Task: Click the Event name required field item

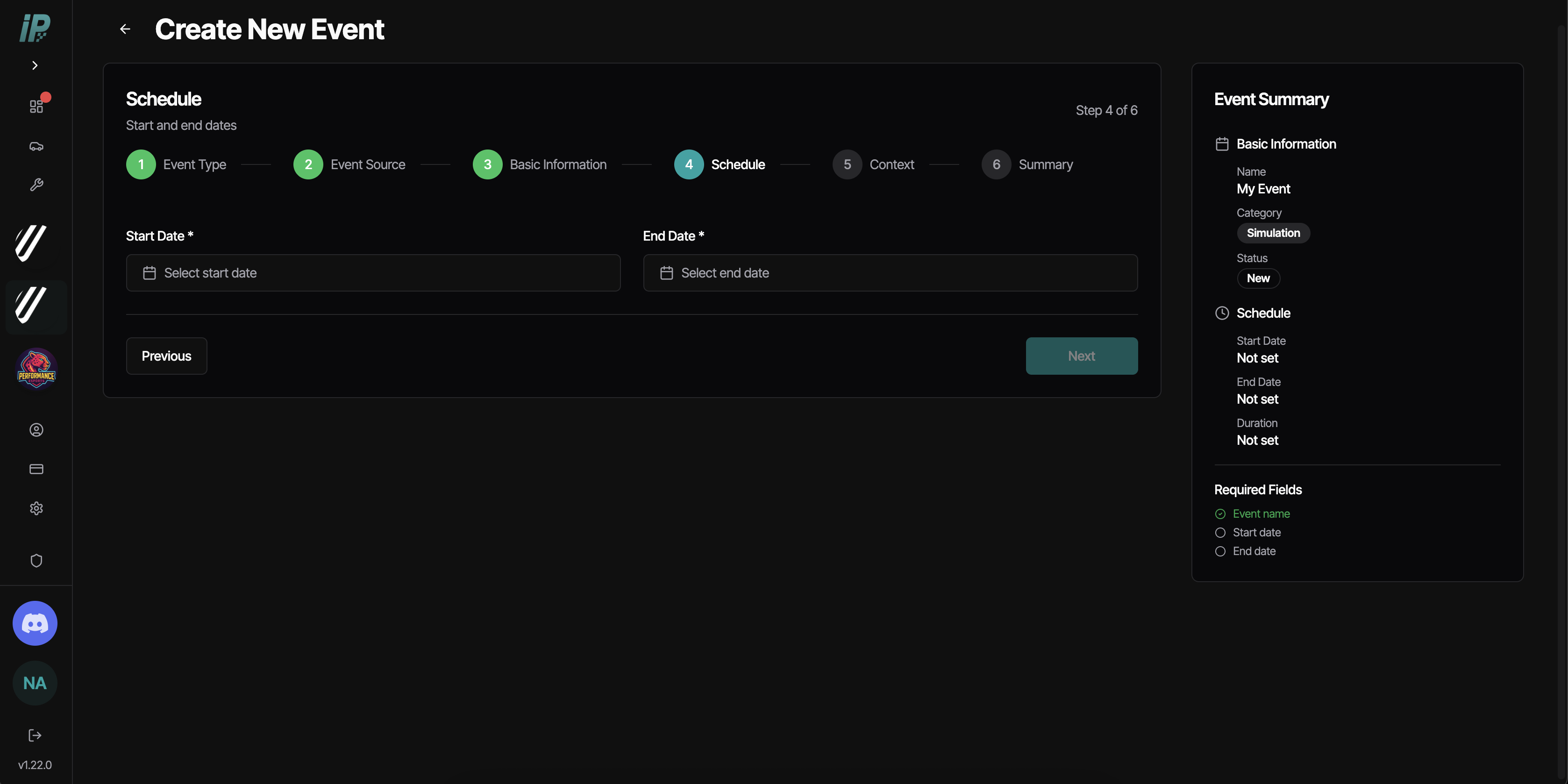Action: [1252, 514]
